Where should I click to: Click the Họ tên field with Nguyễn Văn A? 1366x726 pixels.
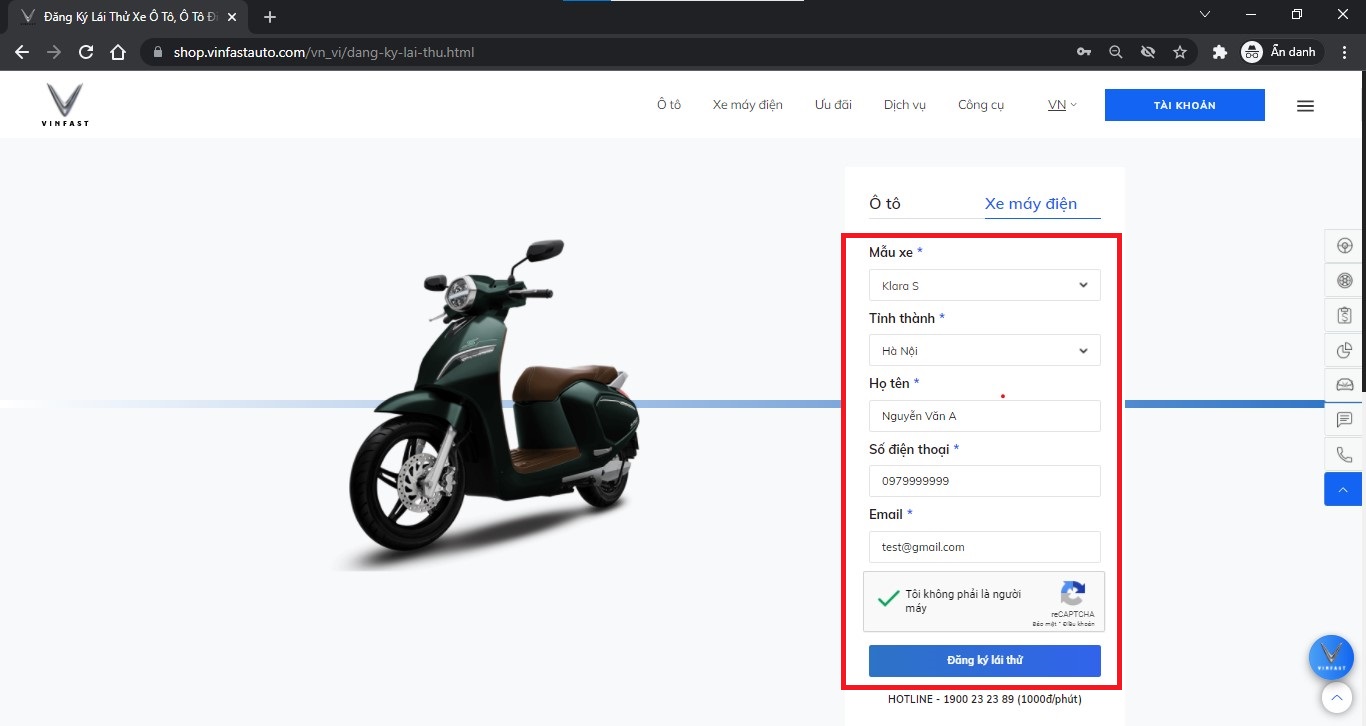[985, 416]
